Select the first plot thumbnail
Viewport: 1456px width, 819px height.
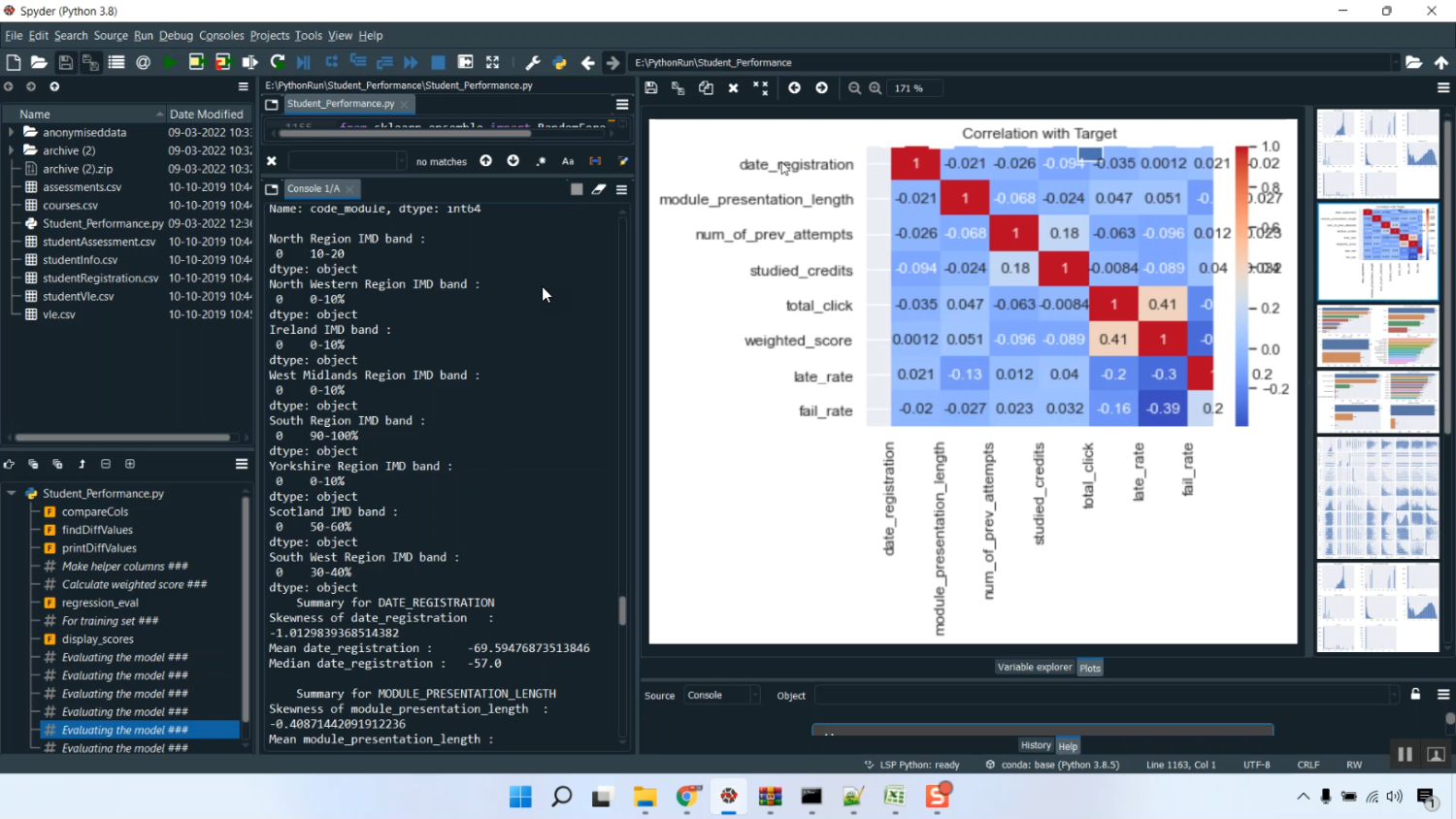coord(1377,153)
